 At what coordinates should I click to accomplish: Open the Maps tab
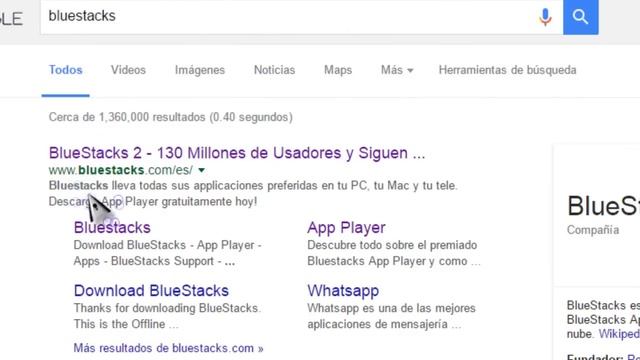click(338, 70)
